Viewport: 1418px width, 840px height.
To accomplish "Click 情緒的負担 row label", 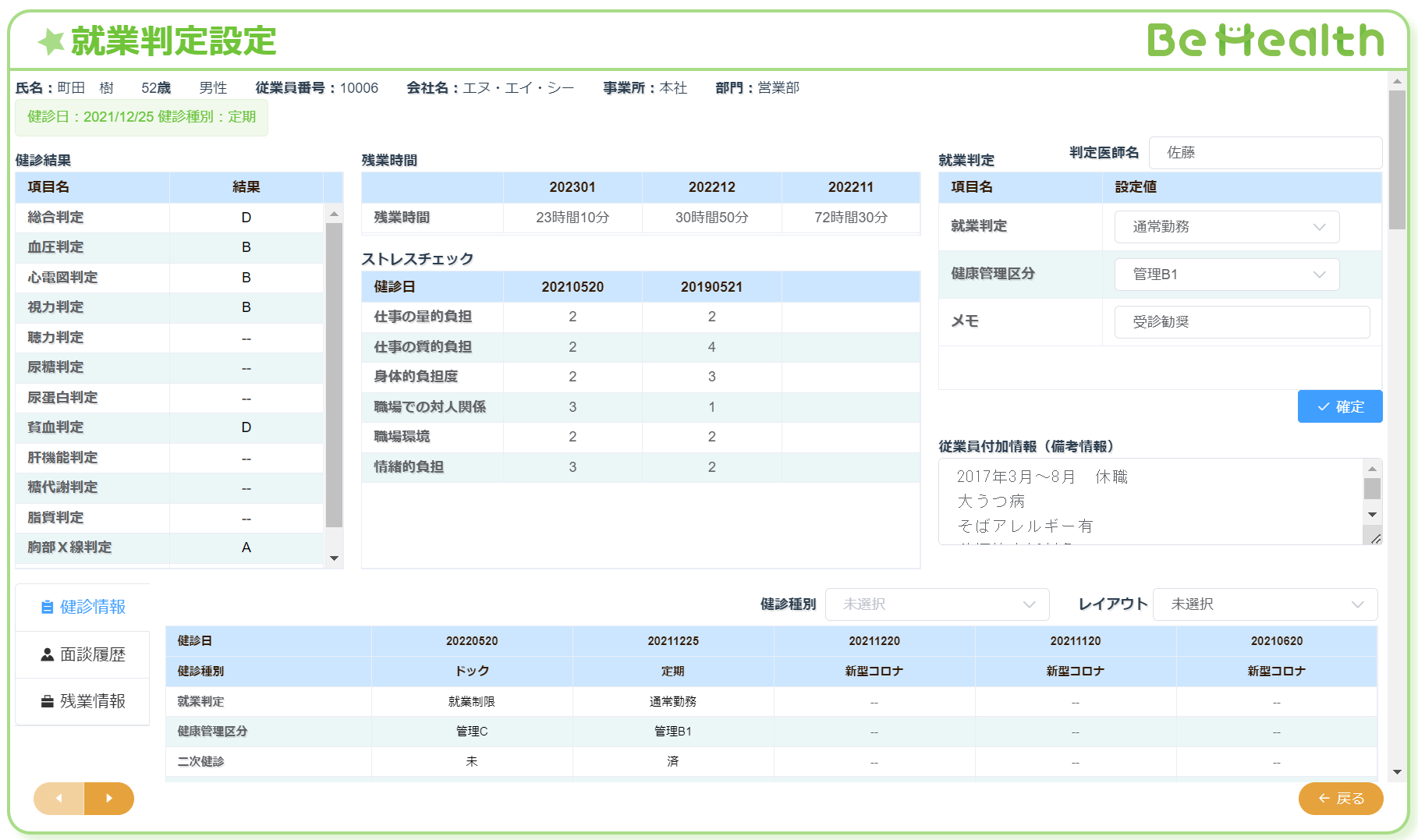I will coord(409,467).
